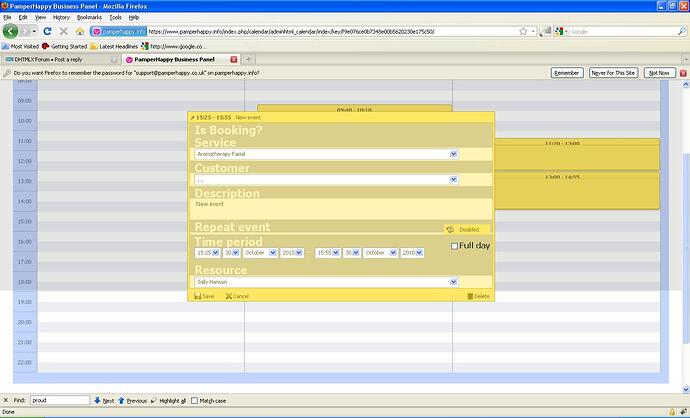Image resolution: width=690 pixels, height=418 pixels.
Task: Delete the event
Action: 478,296
